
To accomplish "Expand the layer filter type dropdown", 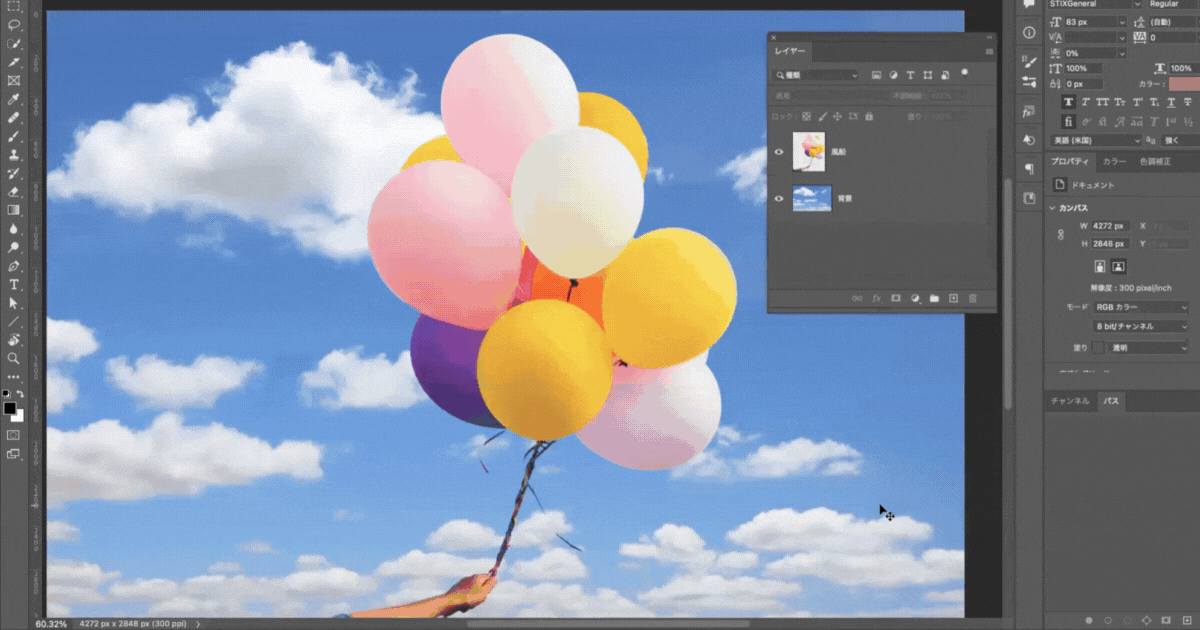I will (816, 75).
